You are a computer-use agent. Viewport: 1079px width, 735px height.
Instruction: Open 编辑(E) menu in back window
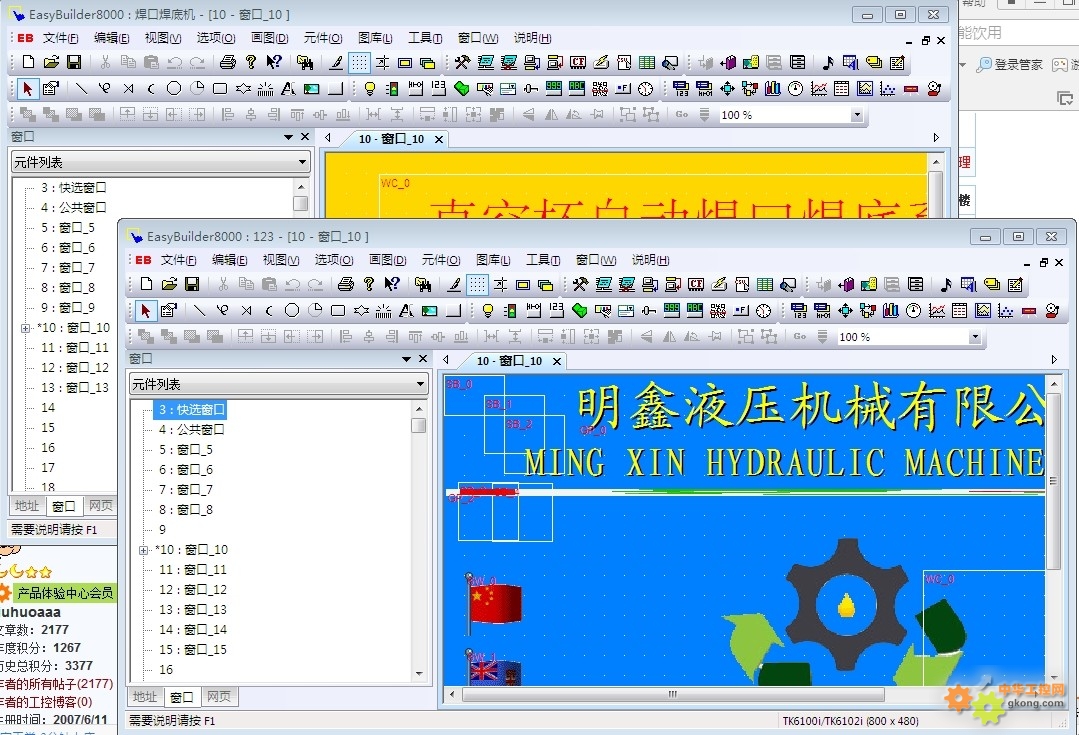click(111, 38)
